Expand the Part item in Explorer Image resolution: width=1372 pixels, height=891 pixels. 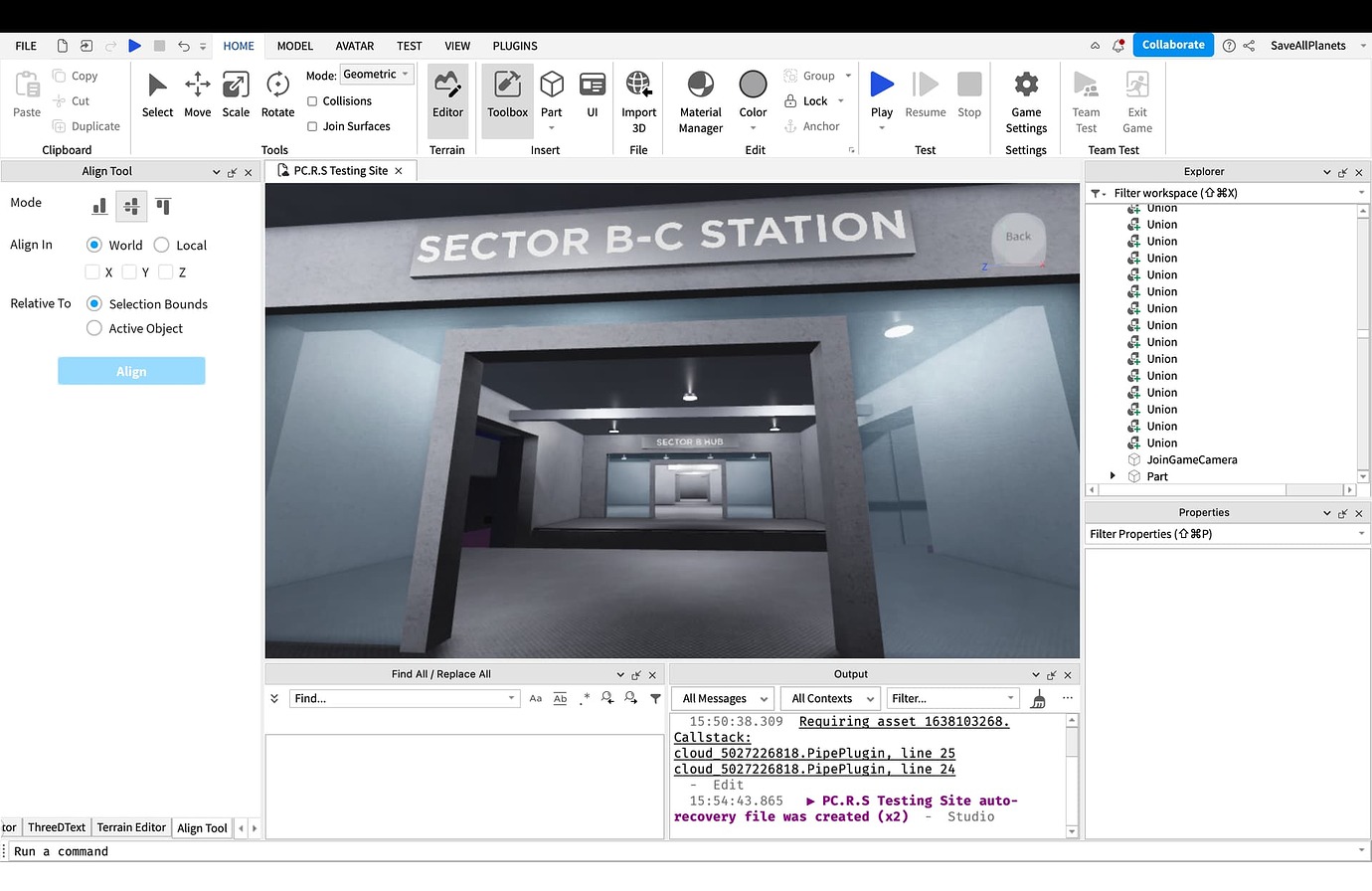point(1114,475)
